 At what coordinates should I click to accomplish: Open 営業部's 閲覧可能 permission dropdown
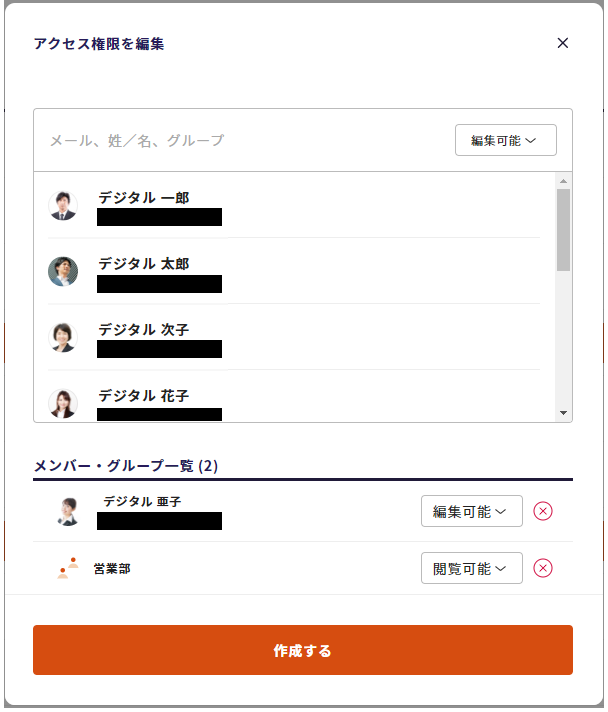coord(471,569)
